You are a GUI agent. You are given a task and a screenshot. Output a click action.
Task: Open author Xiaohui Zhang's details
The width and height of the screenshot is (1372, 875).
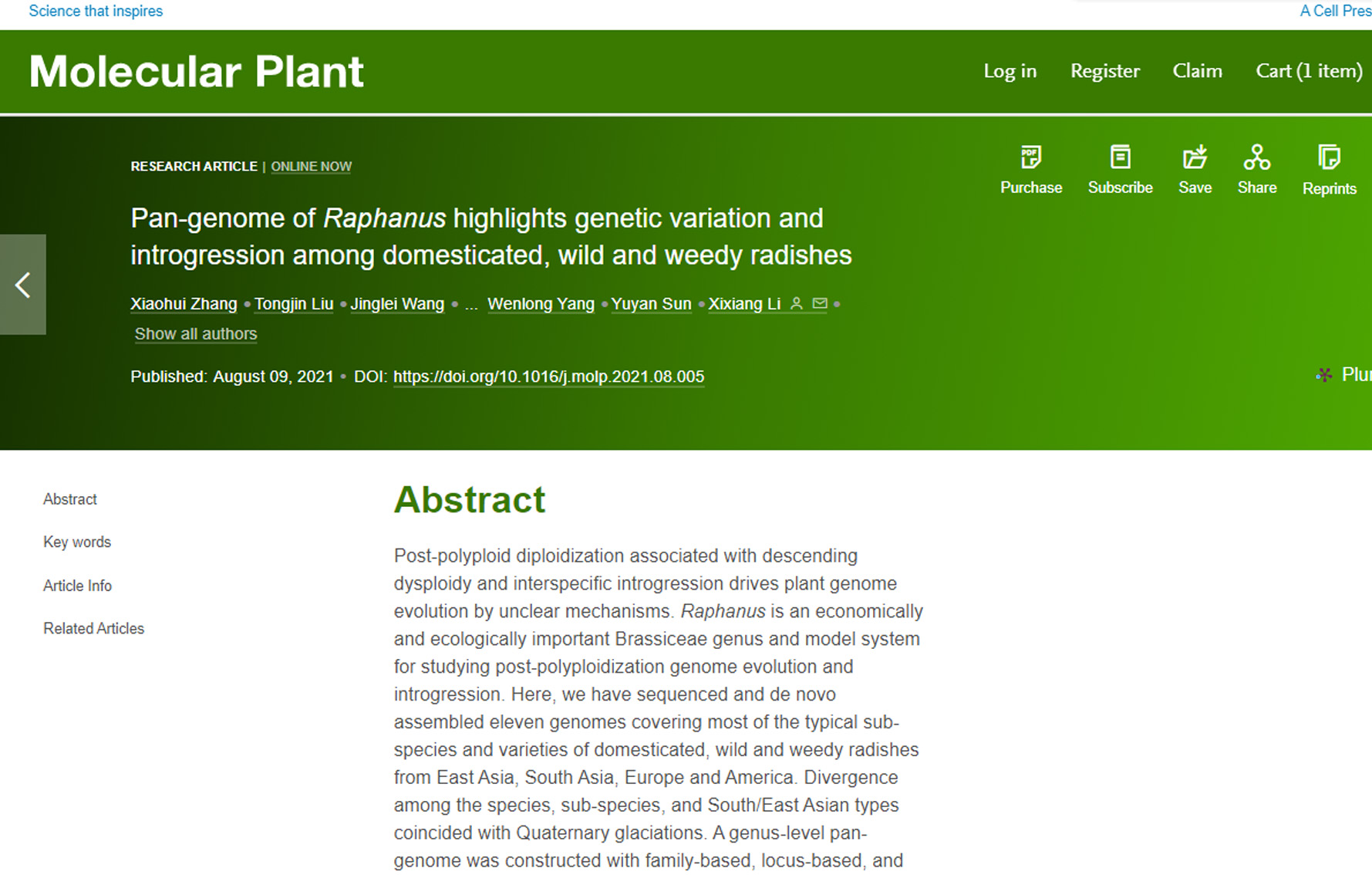184,304
